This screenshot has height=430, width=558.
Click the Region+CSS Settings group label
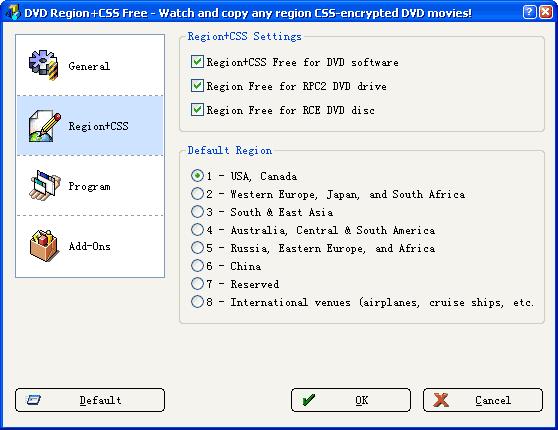pyautogui.click(x=244, y=36)
